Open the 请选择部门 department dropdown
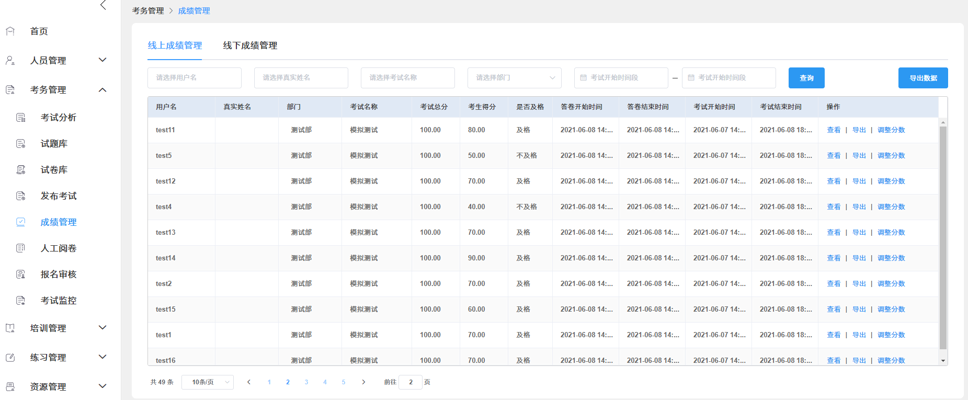Viewport: 968px width, 400px height. tap(514, 78)
